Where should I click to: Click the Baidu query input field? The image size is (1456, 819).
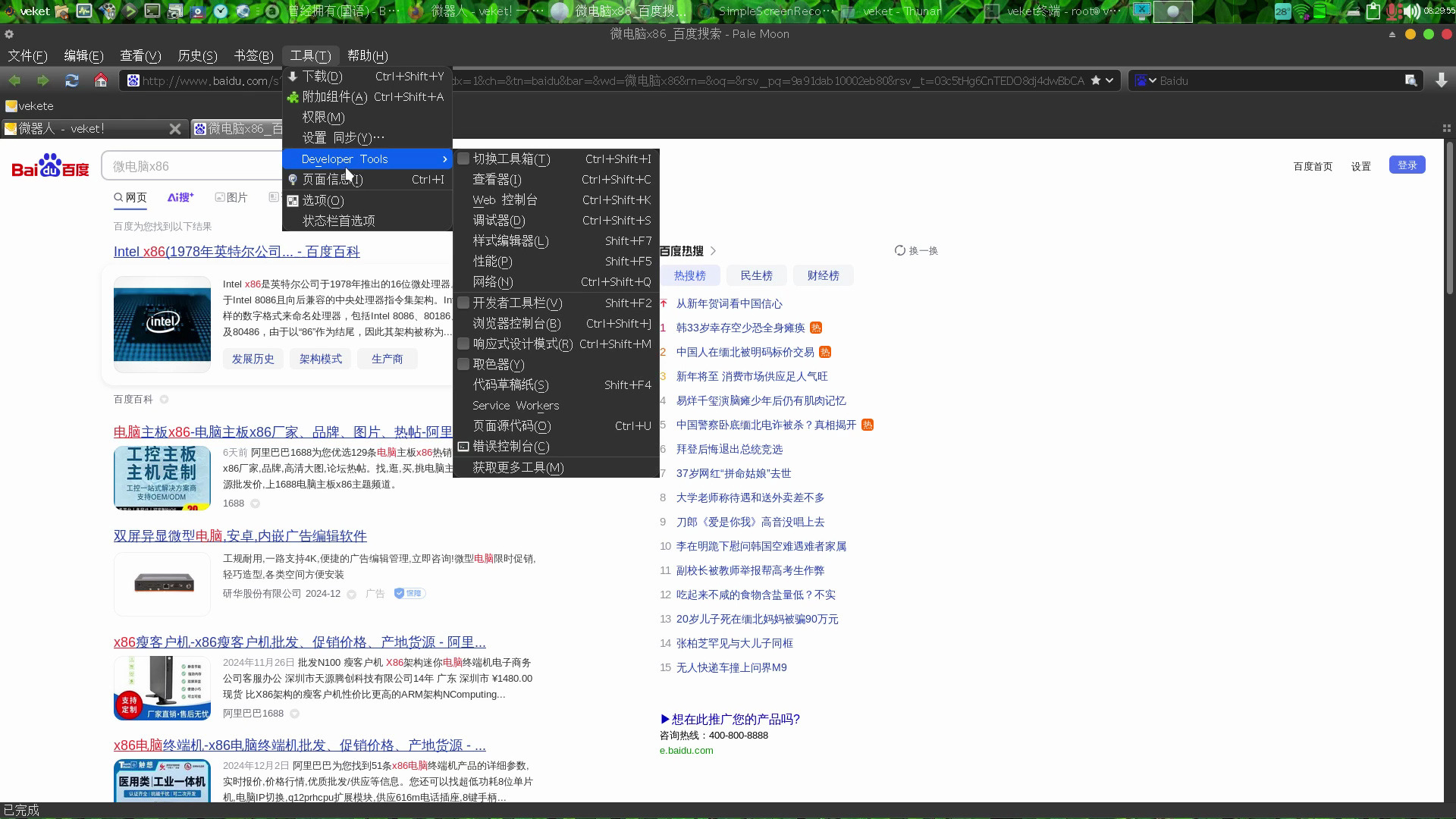pos(193,166)
